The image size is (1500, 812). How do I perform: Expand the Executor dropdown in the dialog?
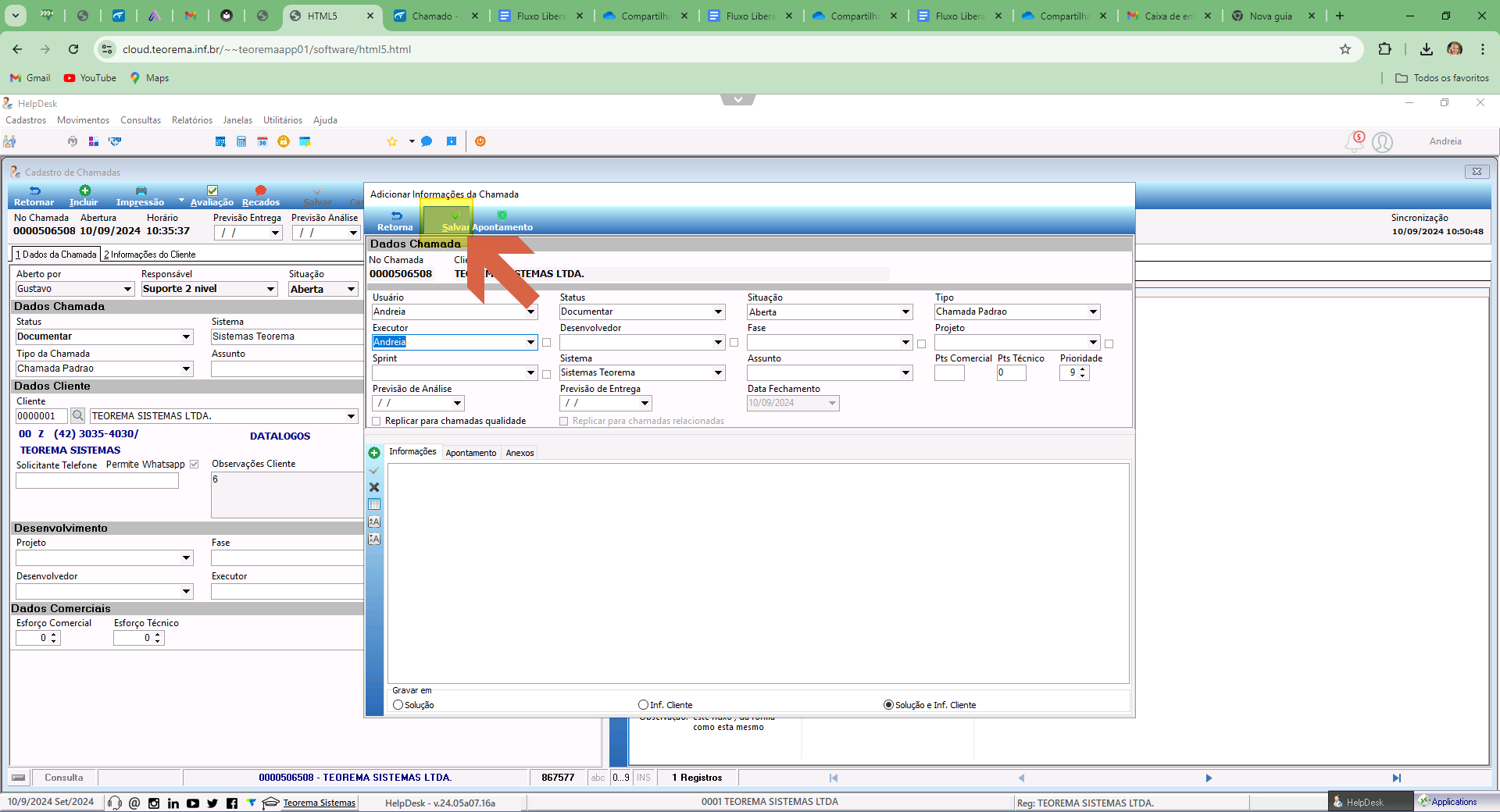tap(531, 342)
